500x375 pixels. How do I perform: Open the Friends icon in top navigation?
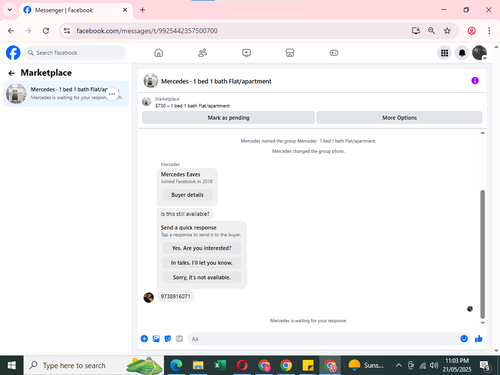202,53
